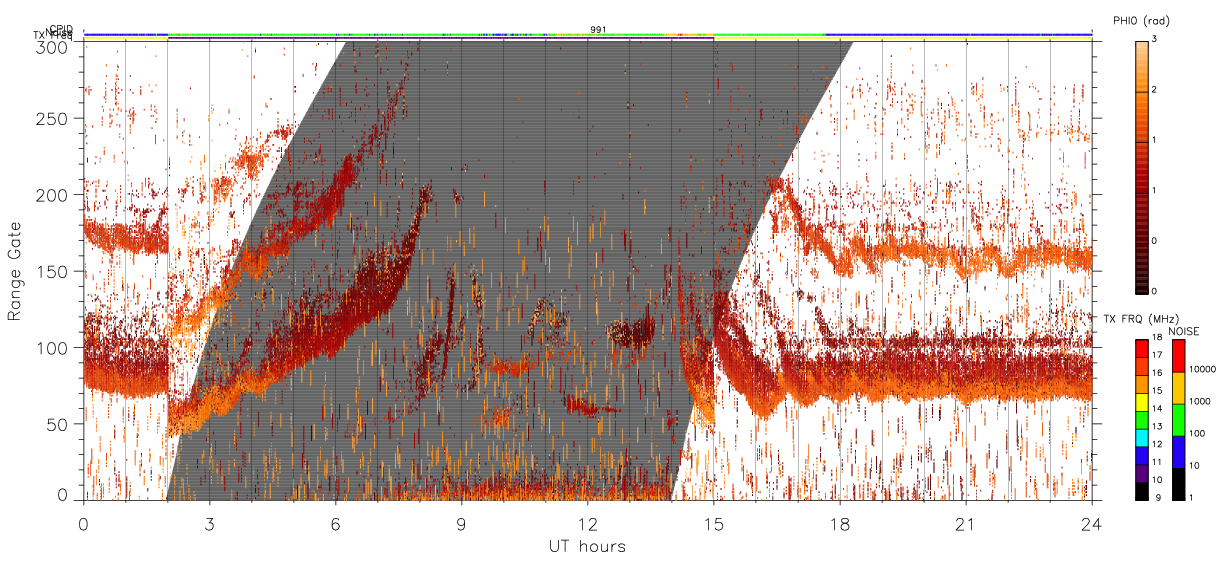The image size is (1228, 567).
Task: Select the red segment of TX FRQ colorbar
Action: point(1141,348)
